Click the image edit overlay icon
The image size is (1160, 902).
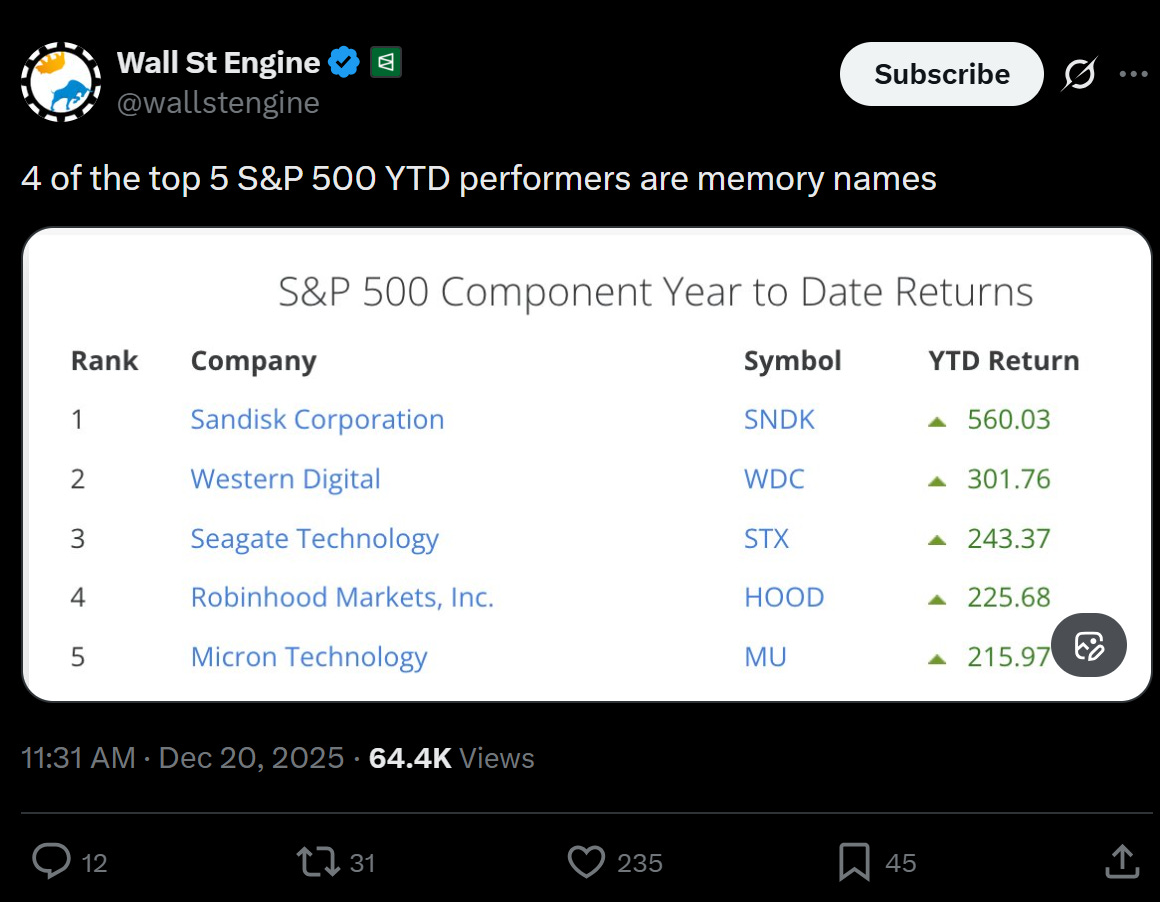[1089, 645]
